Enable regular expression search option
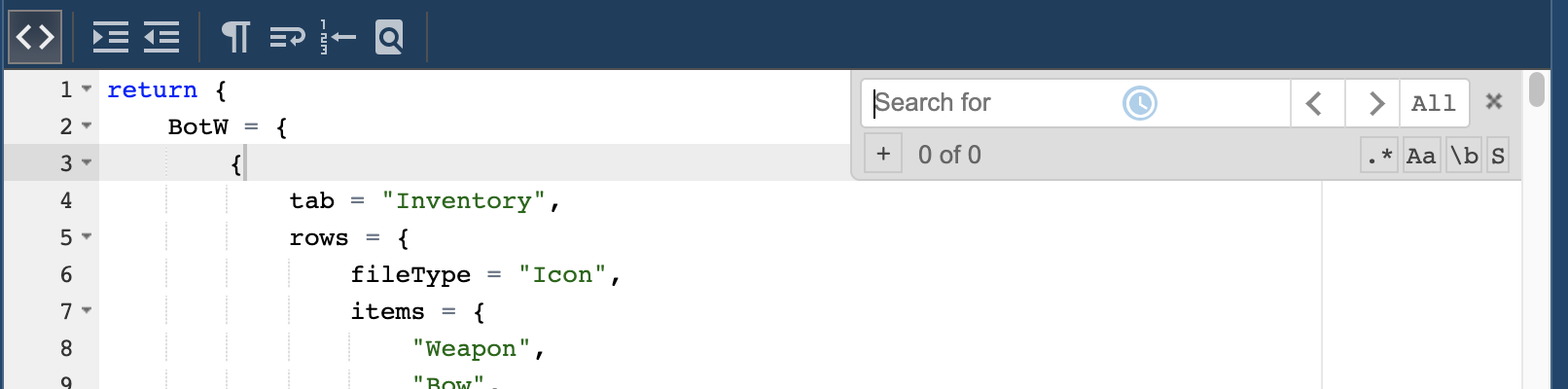 [x=1379, y=156]
